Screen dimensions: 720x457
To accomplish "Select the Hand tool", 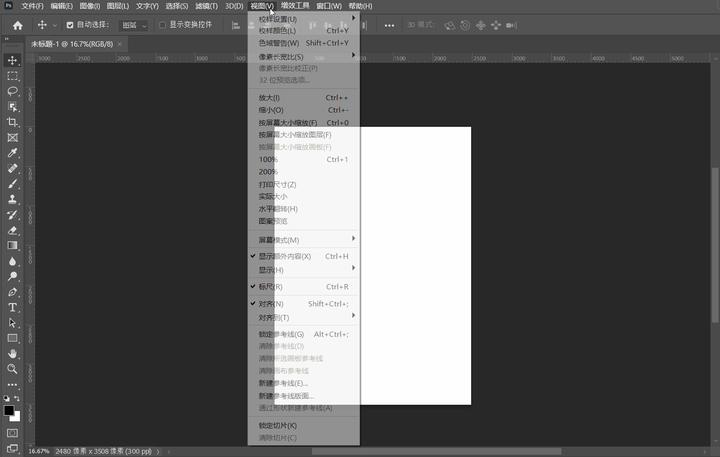I will [12, 354].
